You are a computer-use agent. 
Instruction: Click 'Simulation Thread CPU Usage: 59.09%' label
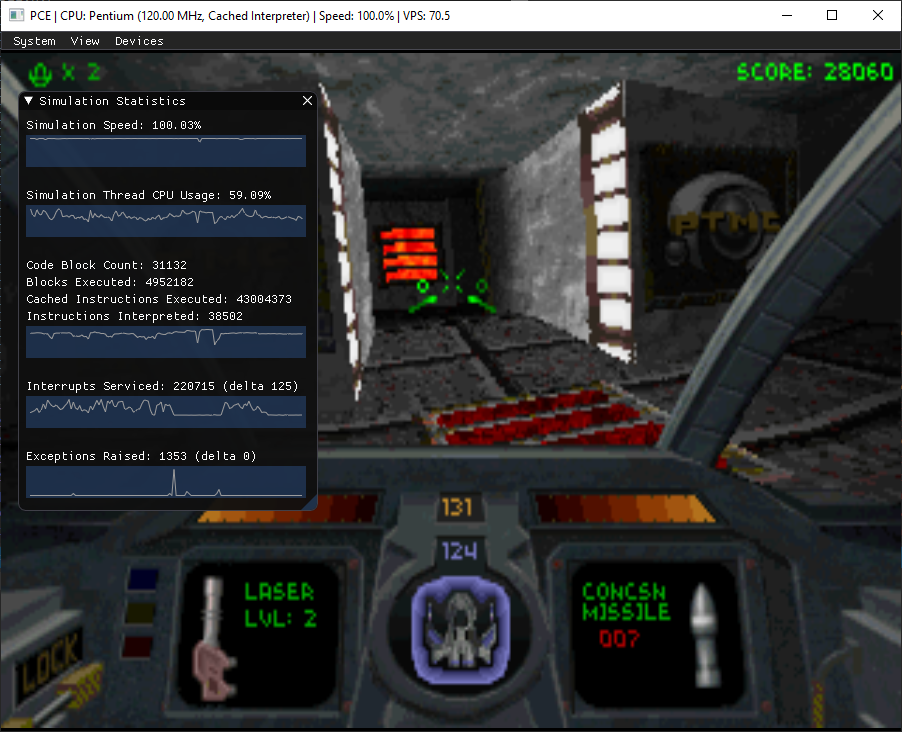point(148,195)
